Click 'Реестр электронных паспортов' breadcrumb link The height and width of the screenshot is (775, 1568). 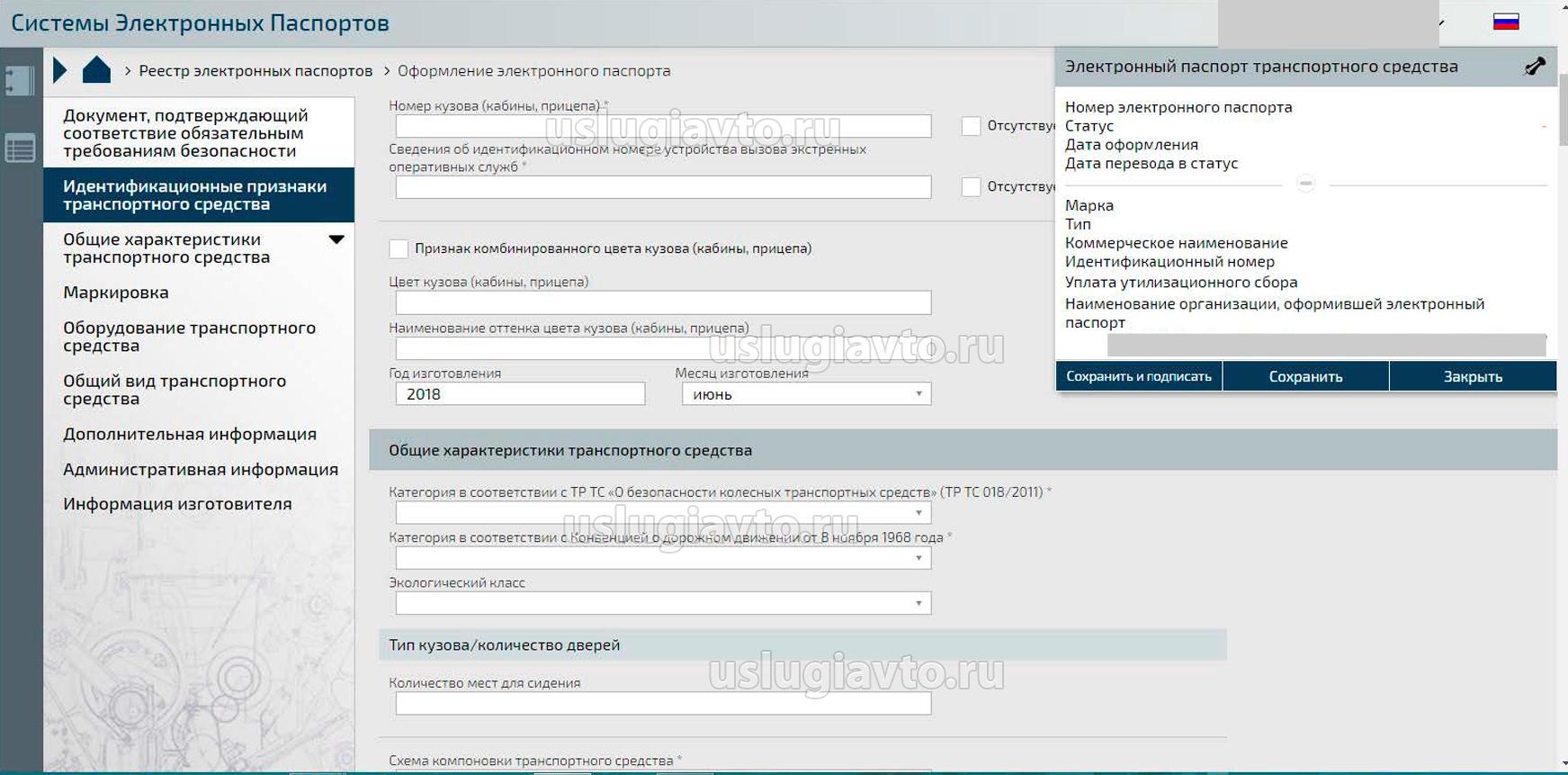click(255, 71)
